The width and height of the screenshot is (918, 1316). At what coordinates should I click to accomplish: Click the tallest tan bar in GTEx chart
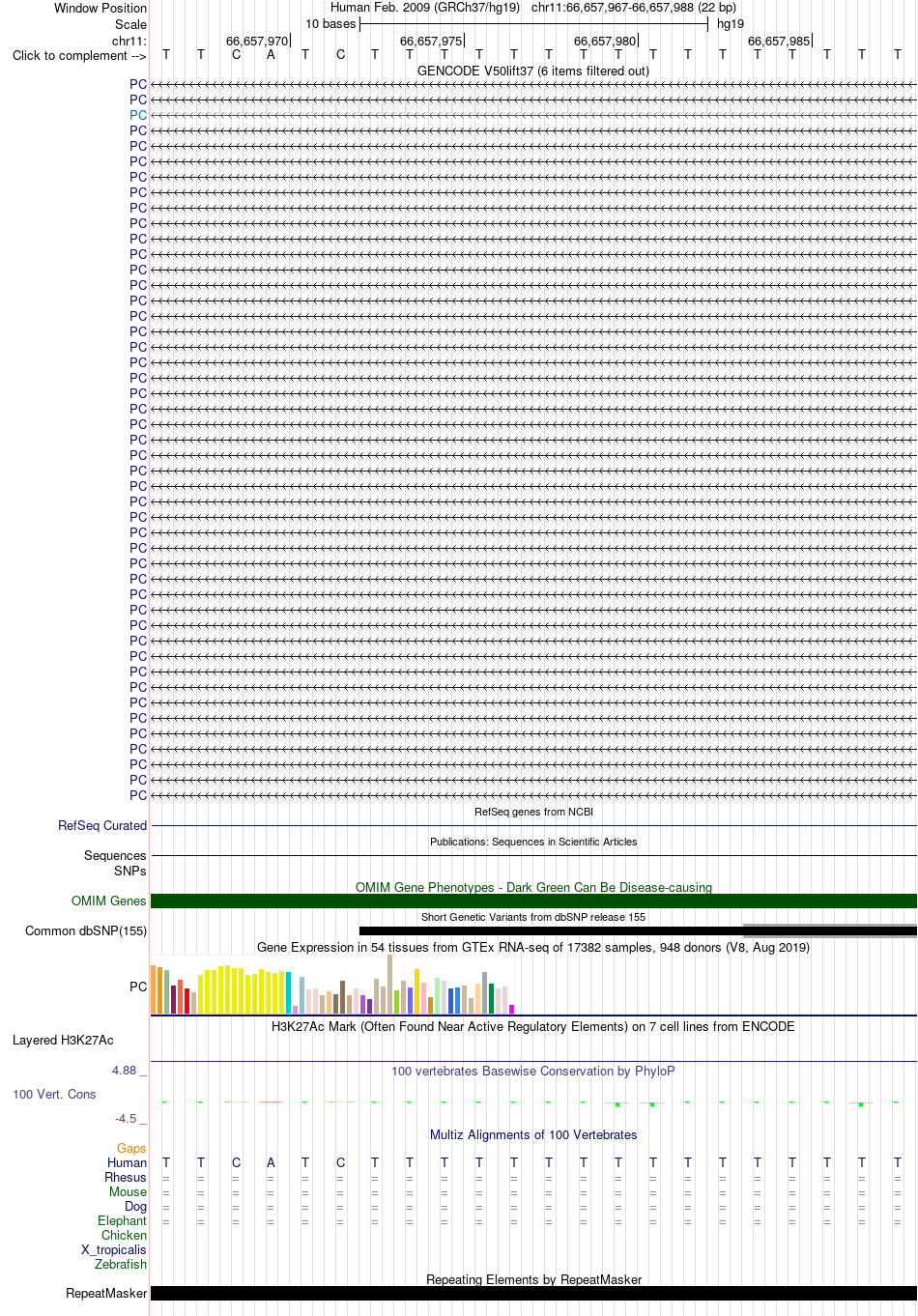click(389, 984)
